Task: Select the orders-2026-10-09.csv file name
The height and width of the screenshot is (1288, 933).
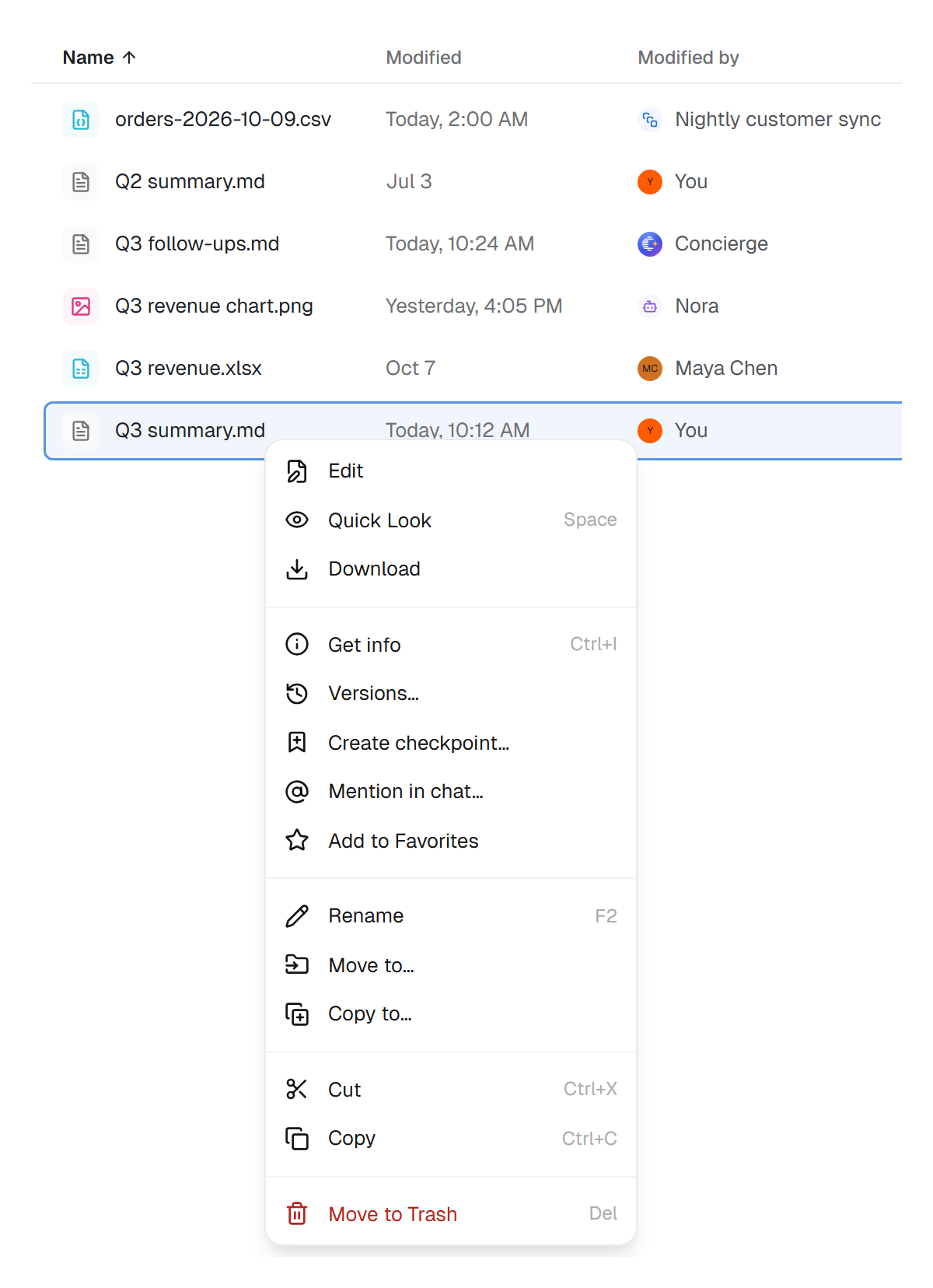Action: 223,120
